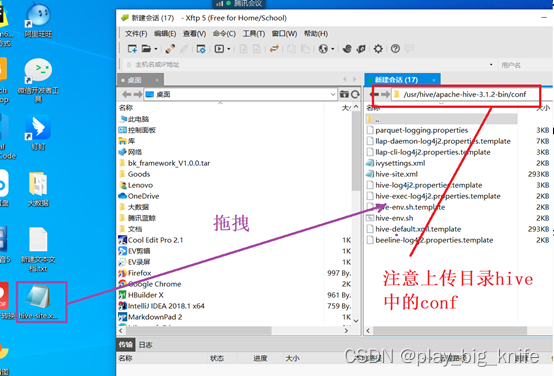Select IntelliJ IDEA 2018.1 x64 in local list
Image resolution: width=554 pixels, height=376 pixels.
166,306
